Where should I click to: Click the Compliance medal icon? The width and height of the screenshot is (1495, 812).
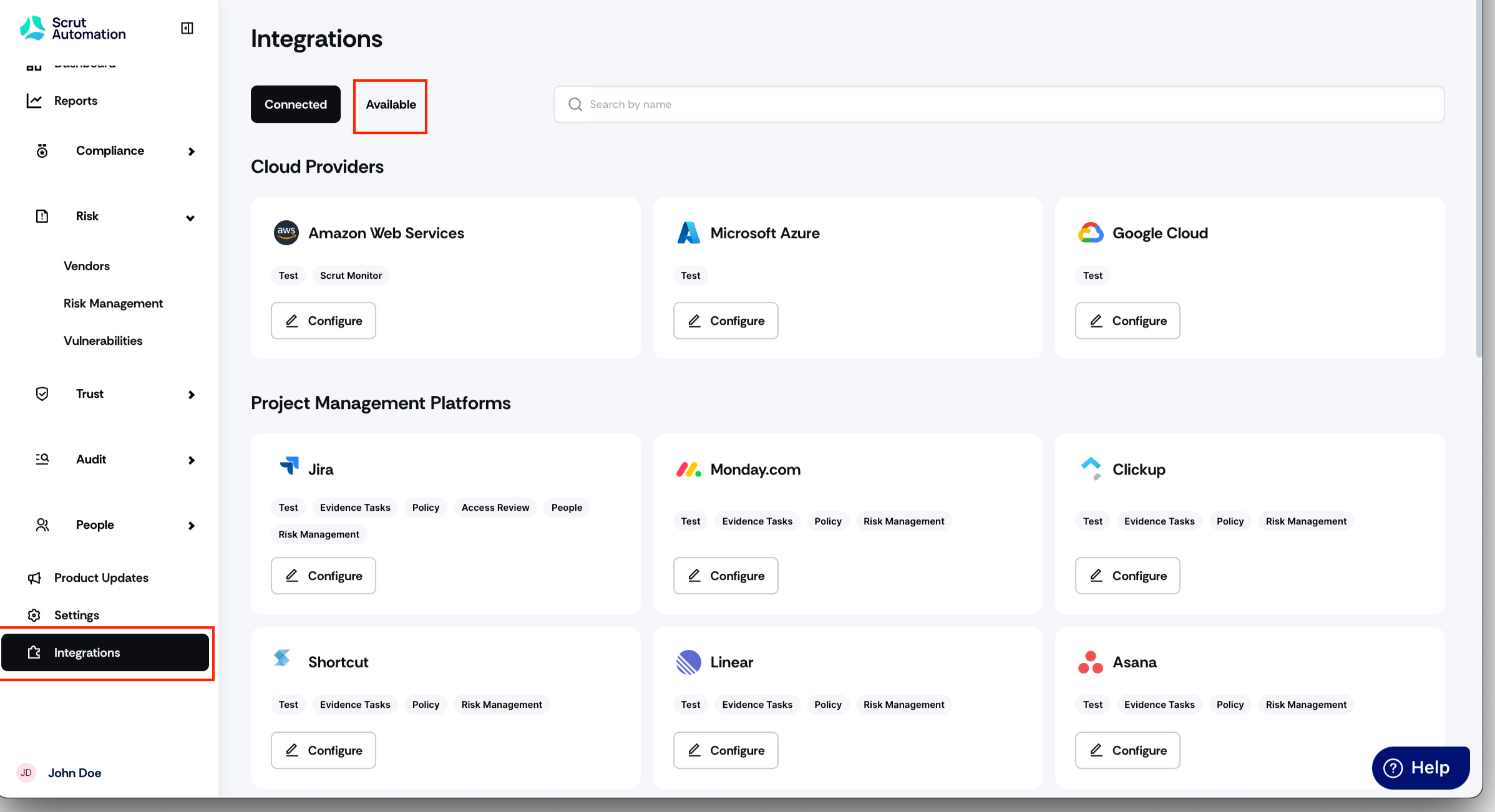click(x=42, y=151)
